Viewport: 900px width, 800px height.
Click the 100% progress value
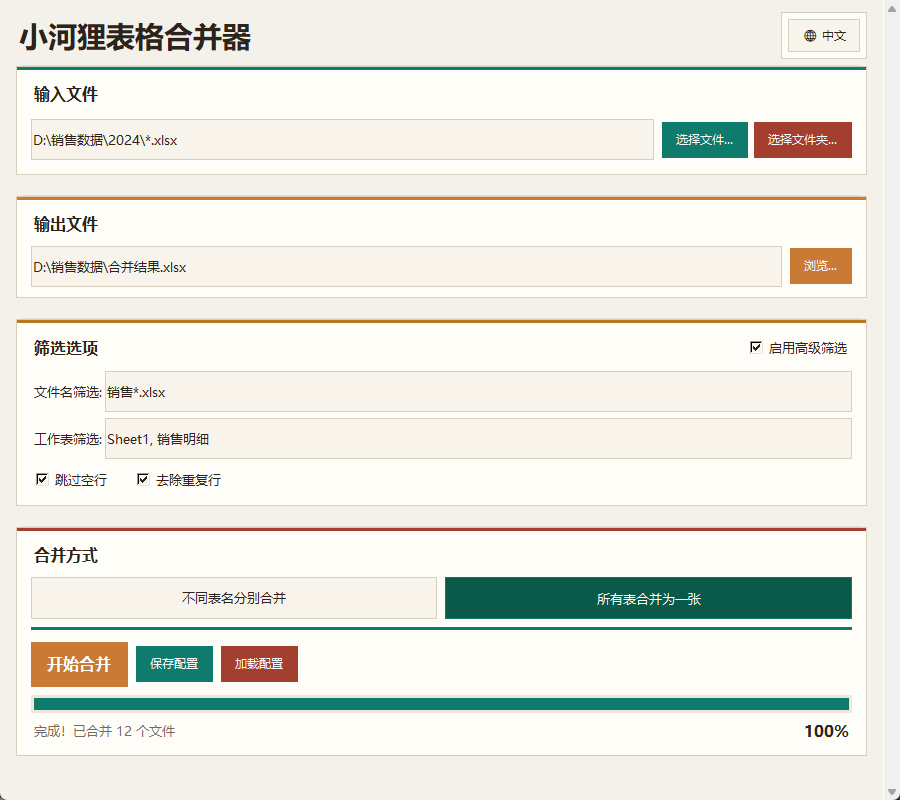tap(826, 731)
